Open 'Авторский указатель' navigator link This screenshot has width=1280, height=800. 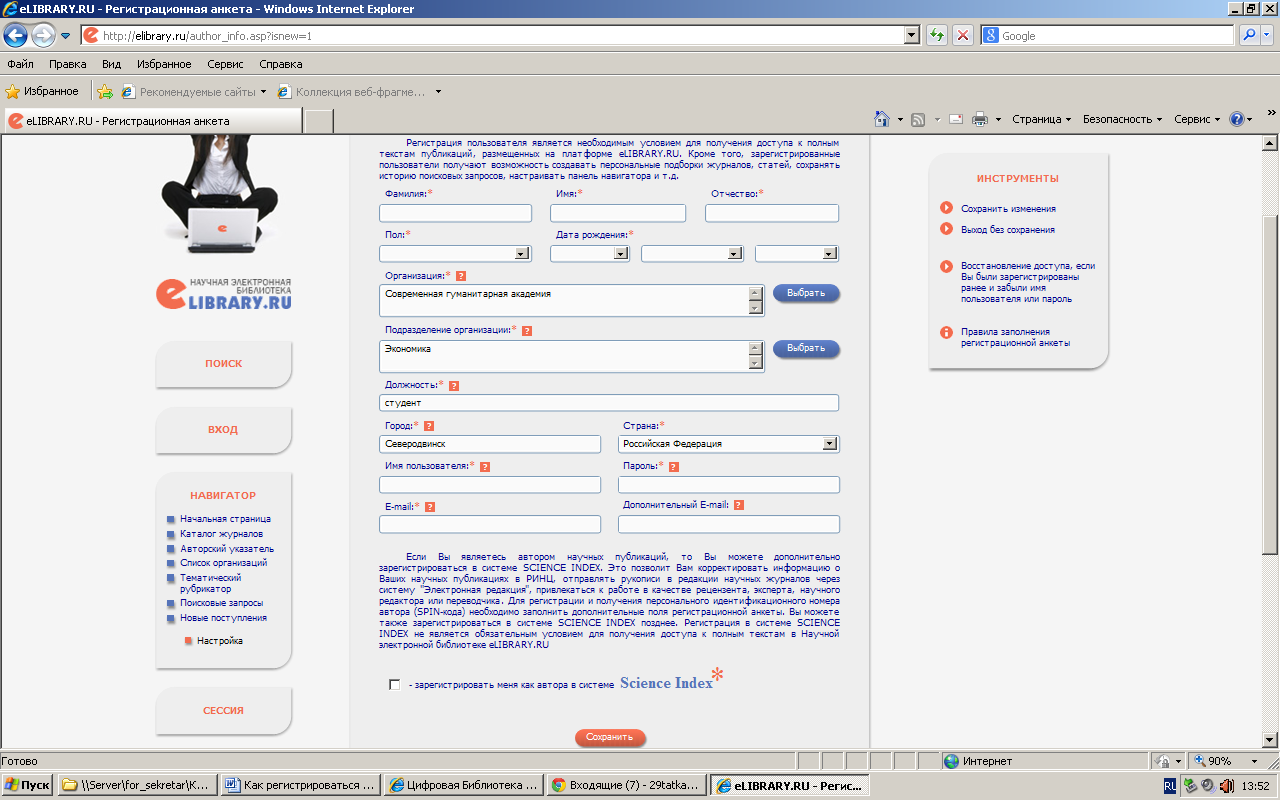point(227,549)
